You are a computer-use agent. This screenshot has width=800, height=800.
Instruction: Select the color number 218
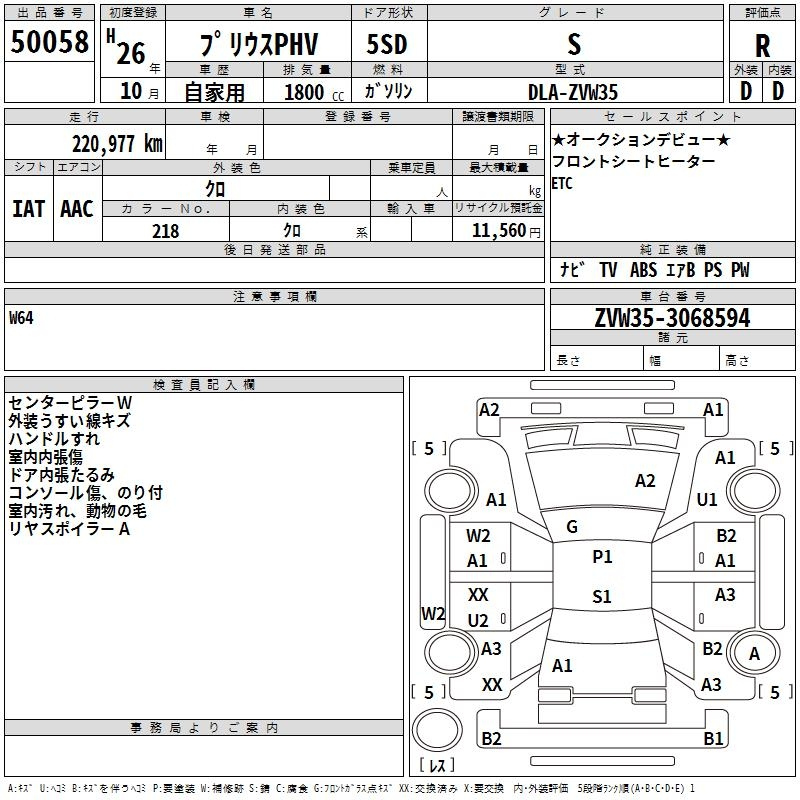click(166, 231)
